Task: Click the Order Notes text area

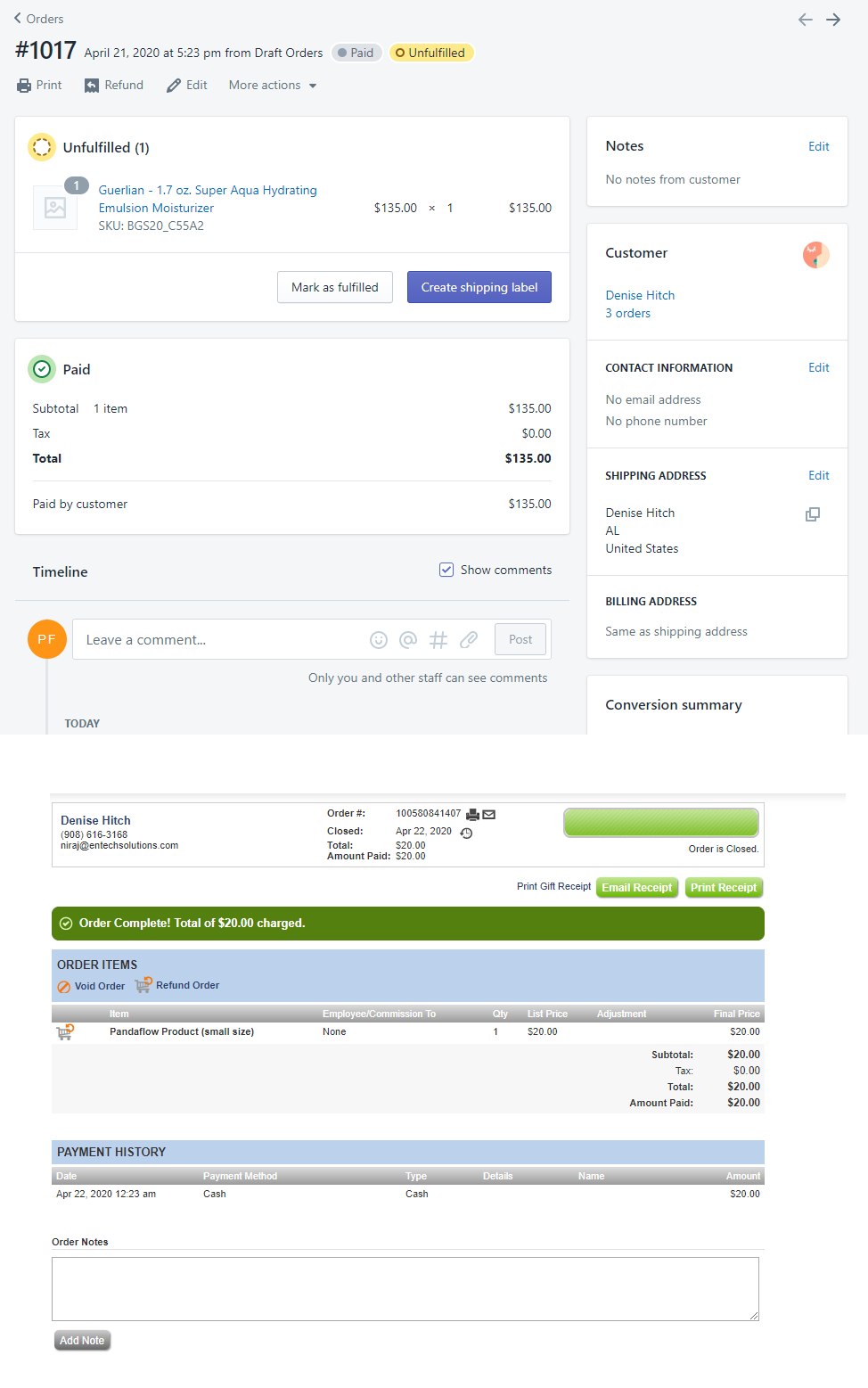Action: (405, 1288)
